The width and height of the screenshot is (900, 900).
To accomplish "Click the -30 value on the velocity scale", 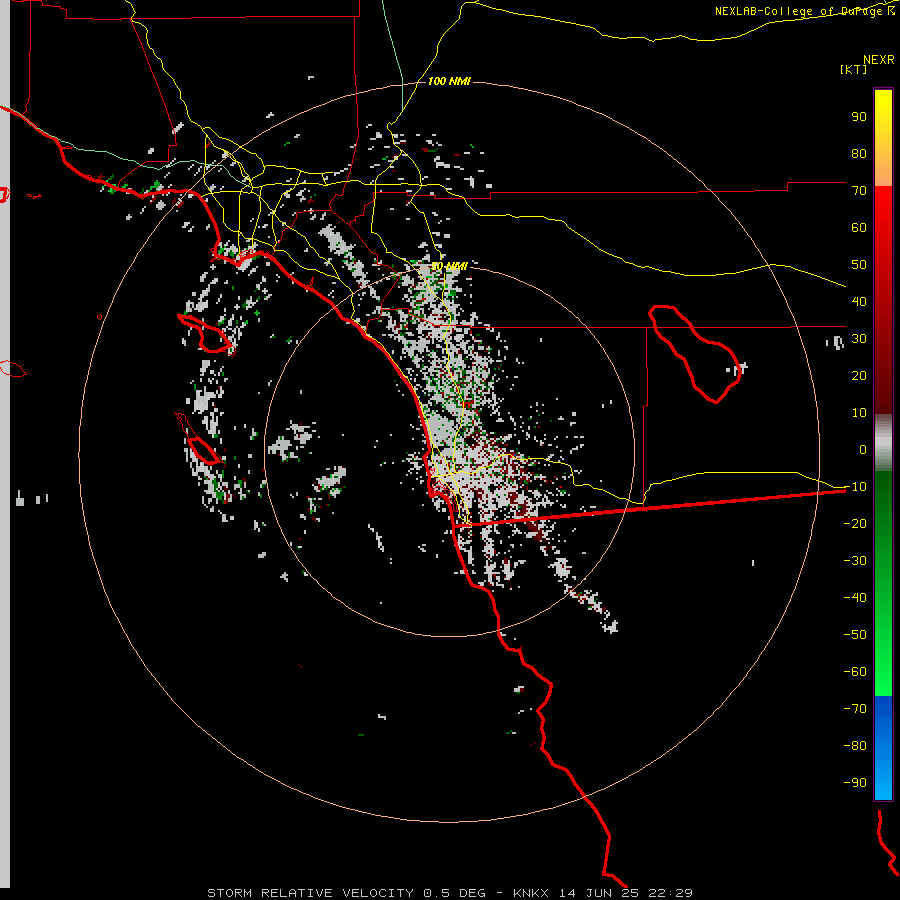I will (x=855, y=561).
